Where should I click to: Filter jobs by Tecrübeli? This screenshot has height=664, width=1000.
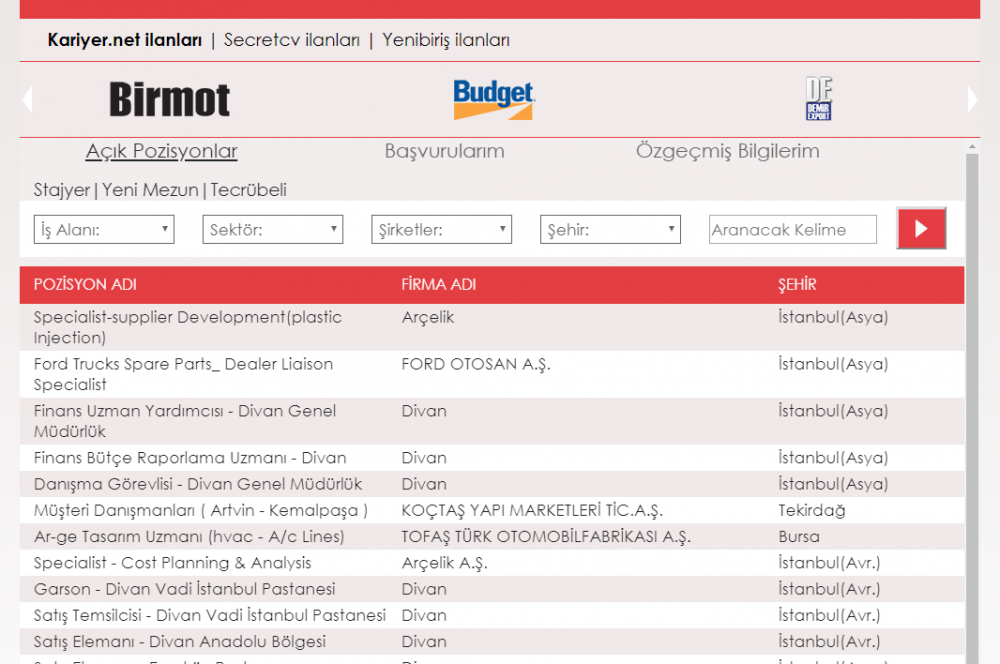(x=249, y=189)
